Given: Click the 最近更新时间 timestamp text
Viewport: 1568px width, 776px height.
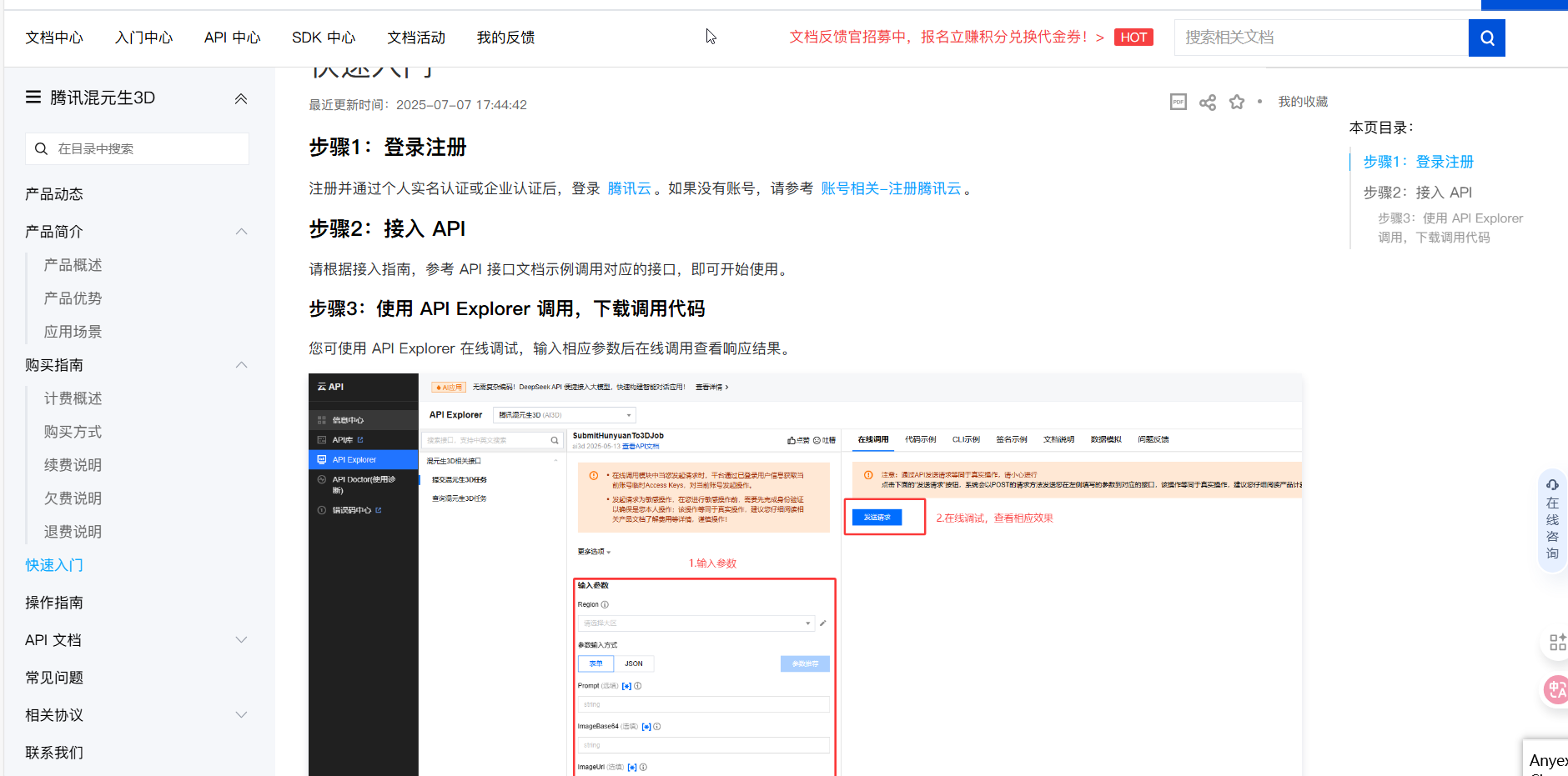Looking at the screenshot, I should (x=418, y=105).
